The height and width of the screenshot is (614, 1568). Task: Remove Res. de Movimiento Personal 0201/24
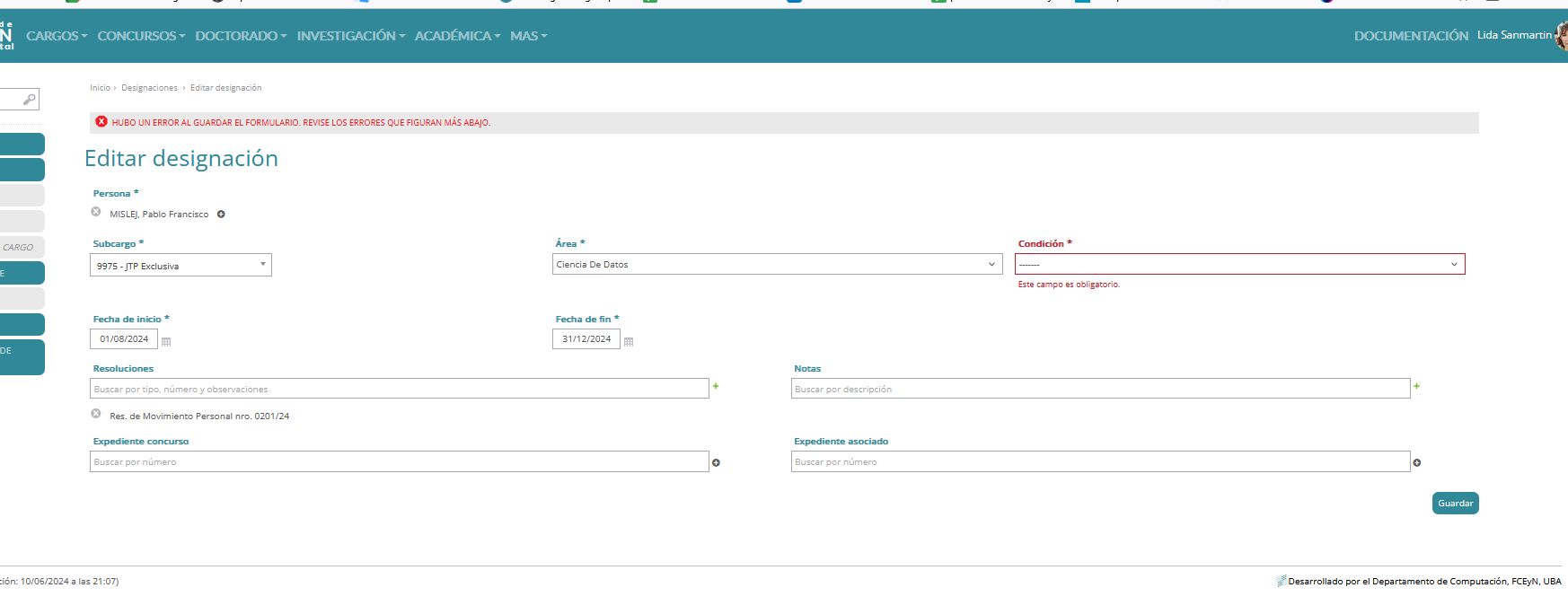(96, 414)
